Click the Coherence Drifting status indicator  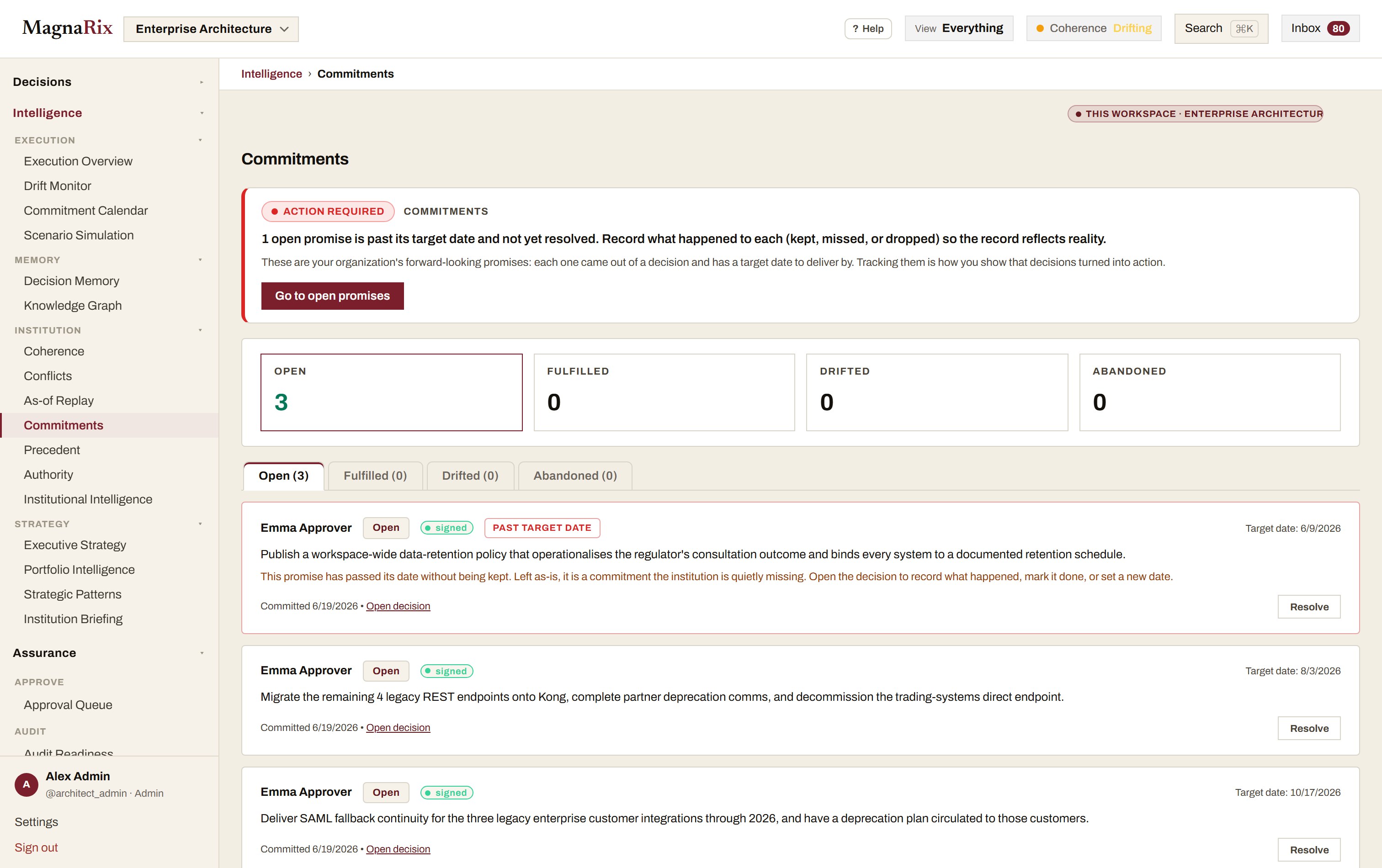tap(1093, 28)
